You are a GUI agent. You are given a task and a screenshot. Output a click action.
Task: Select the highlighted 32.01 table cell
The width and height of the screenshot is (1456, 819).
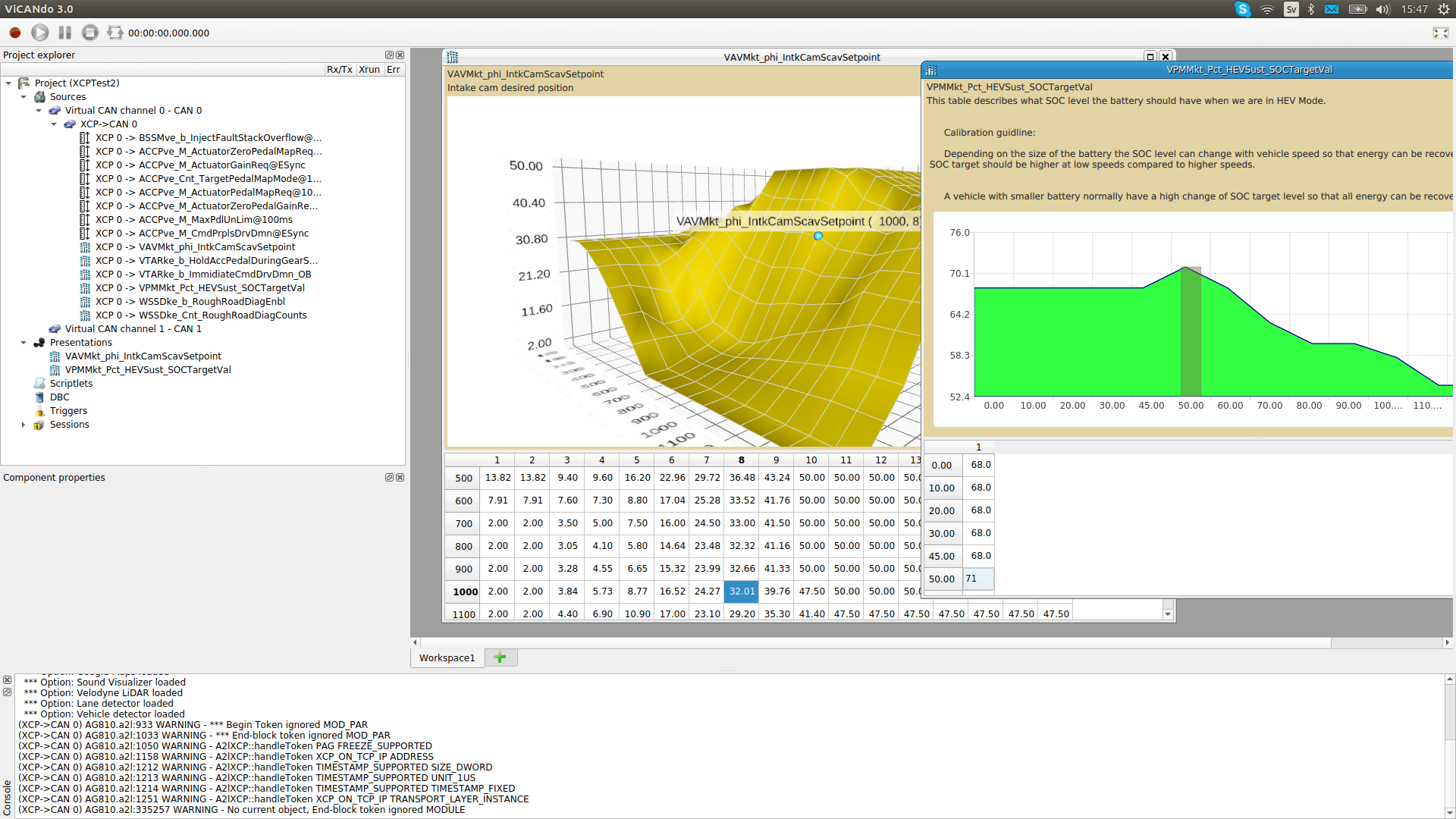742,591
